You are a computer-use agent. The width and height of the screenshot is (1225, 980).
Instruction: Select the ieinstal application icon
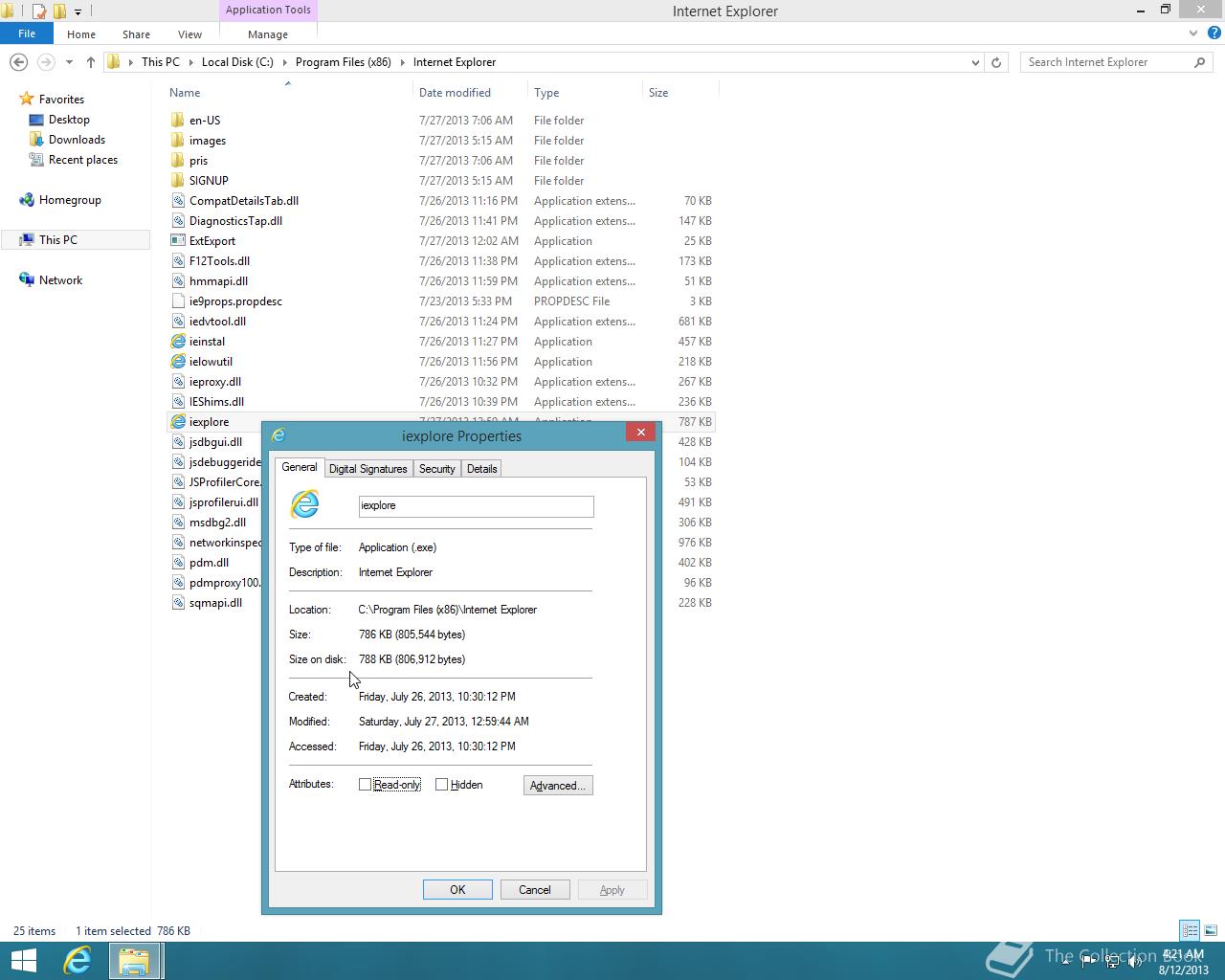pos(178,342)
